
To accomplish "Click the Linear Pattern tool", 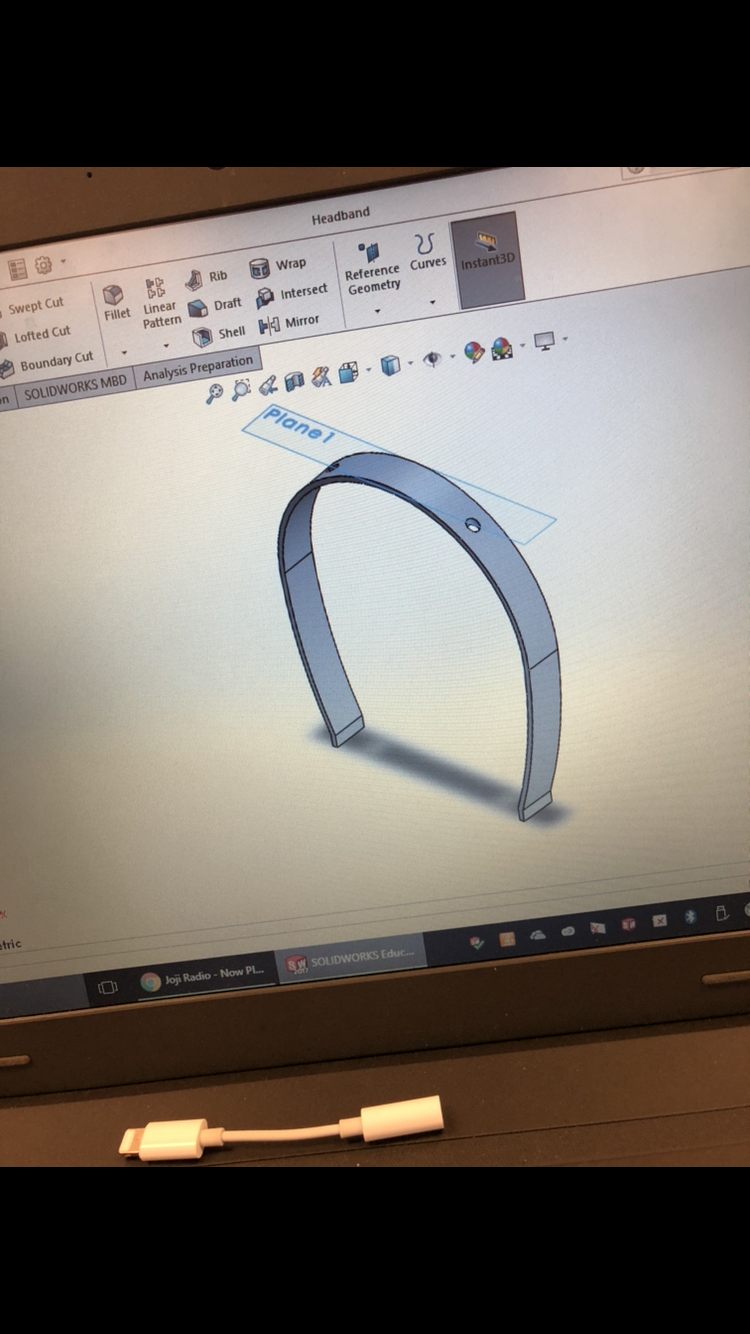I will [159, 304].
